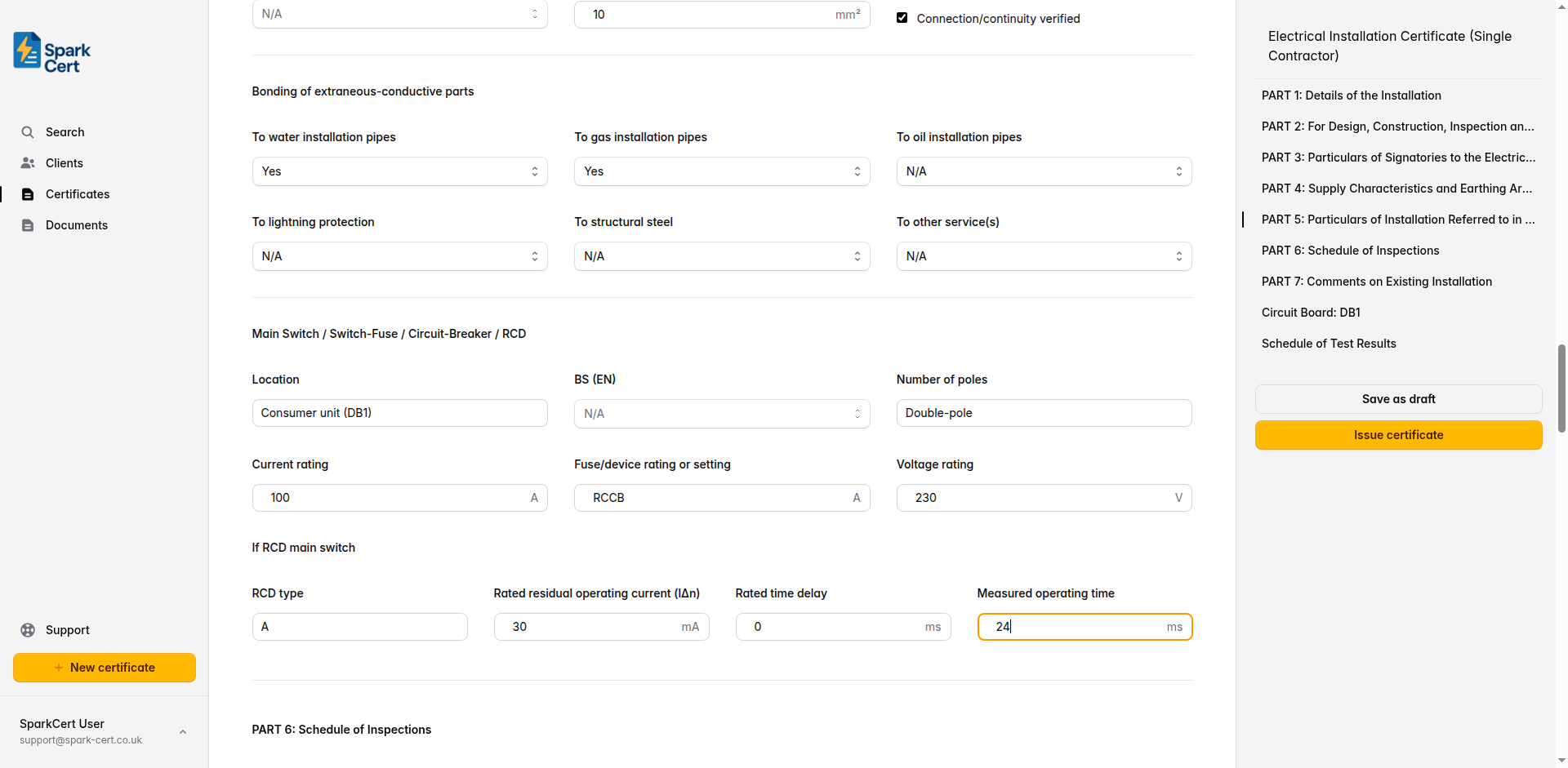The width and height of the screenshot is (1568, 768).
Task: Click the Support lifebuoy icon
Action: 28,630
